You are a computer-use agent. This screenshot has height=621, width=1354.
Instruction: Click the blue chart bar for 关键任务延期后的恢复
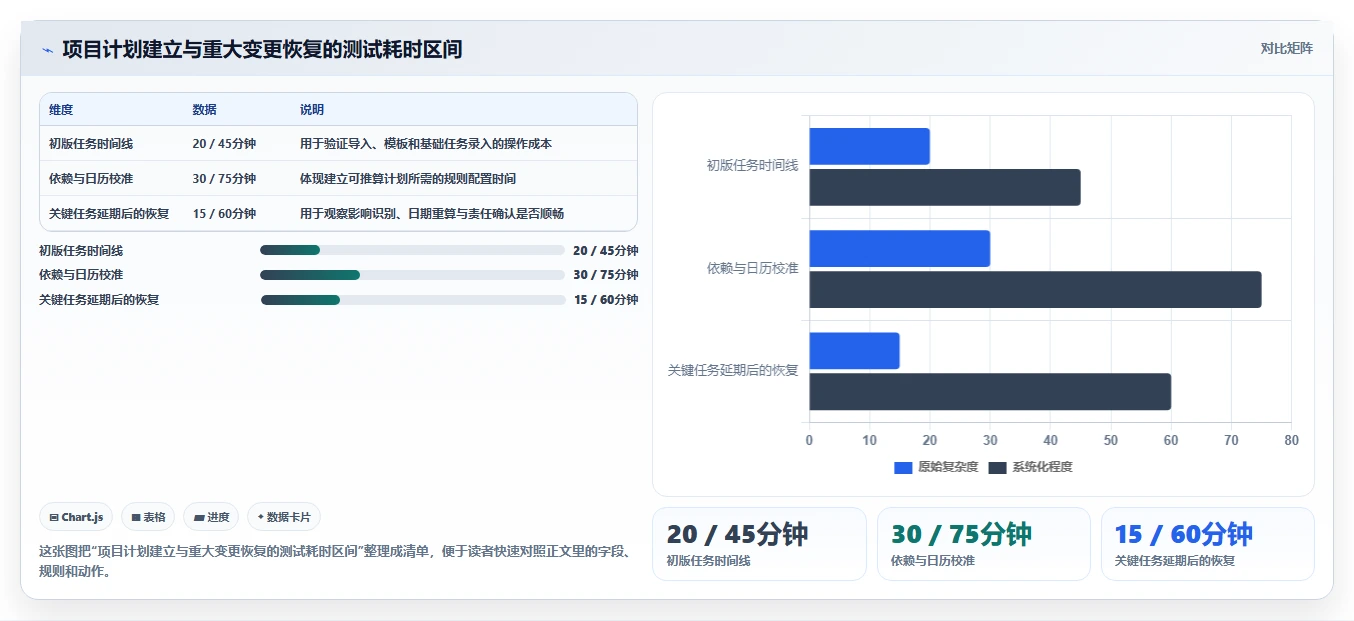pos(854,350)
